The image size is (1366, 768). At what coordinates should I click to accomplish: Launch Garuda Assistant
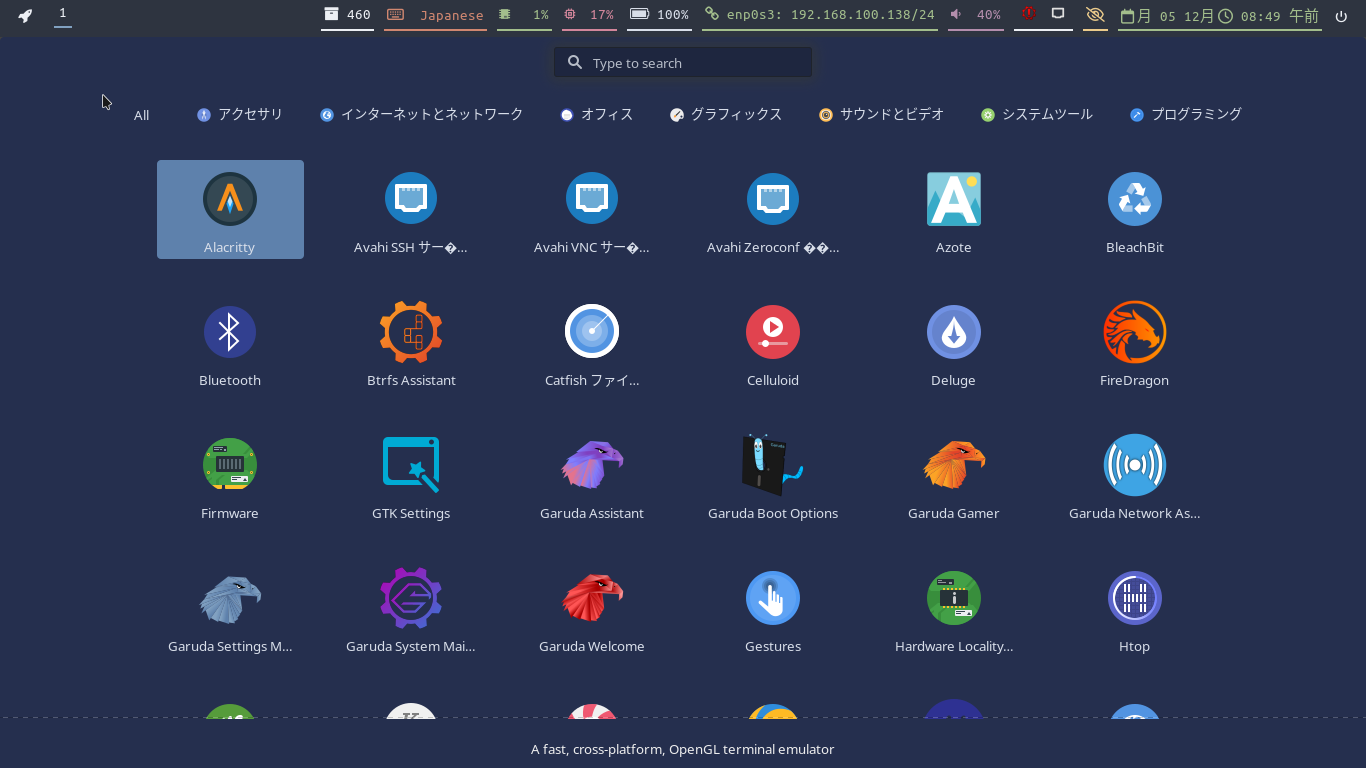pos(592,475)
